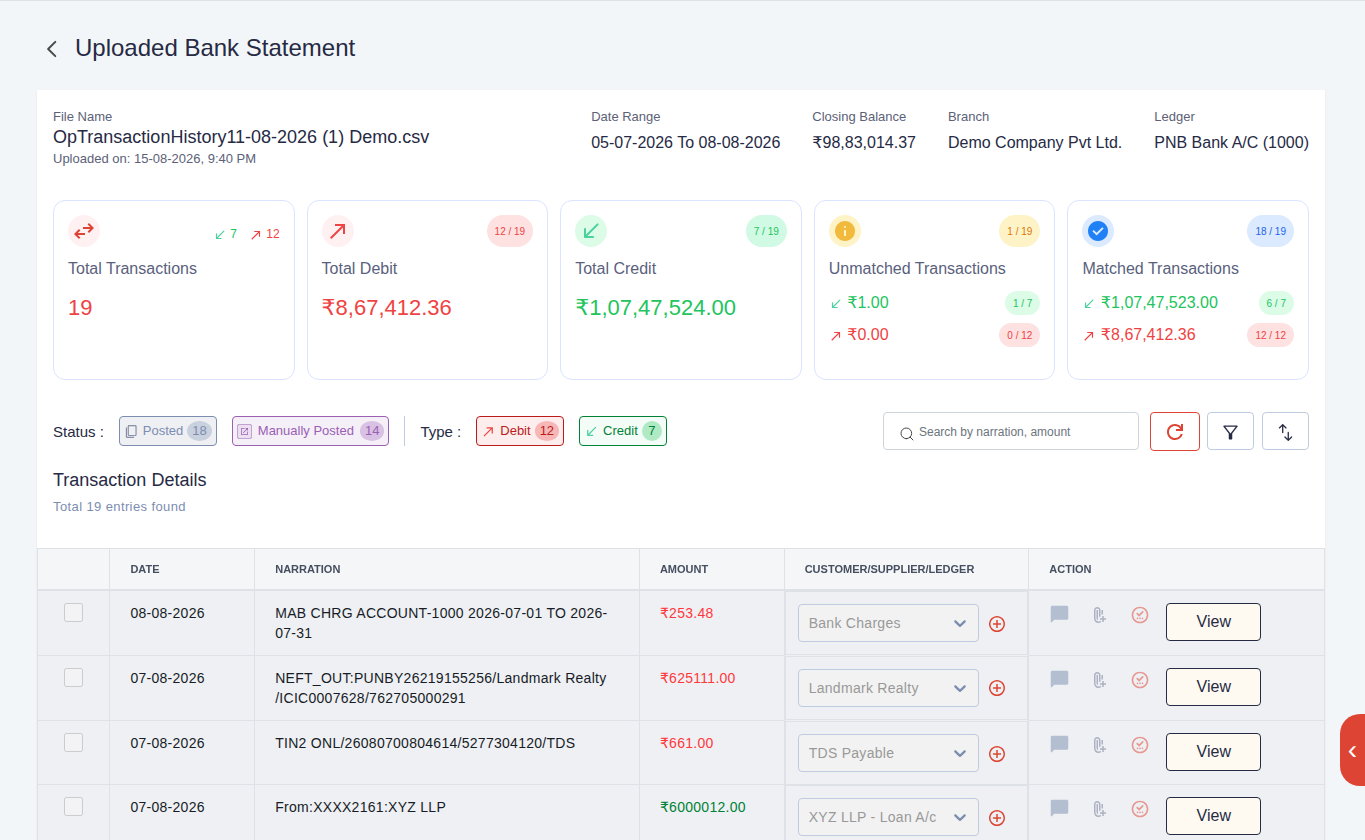The height and width of the screenshot is (840, 1365).
Task: Open the XYZ LLP - Loan A/c dropdown
Action: click(x=888, y=817)
